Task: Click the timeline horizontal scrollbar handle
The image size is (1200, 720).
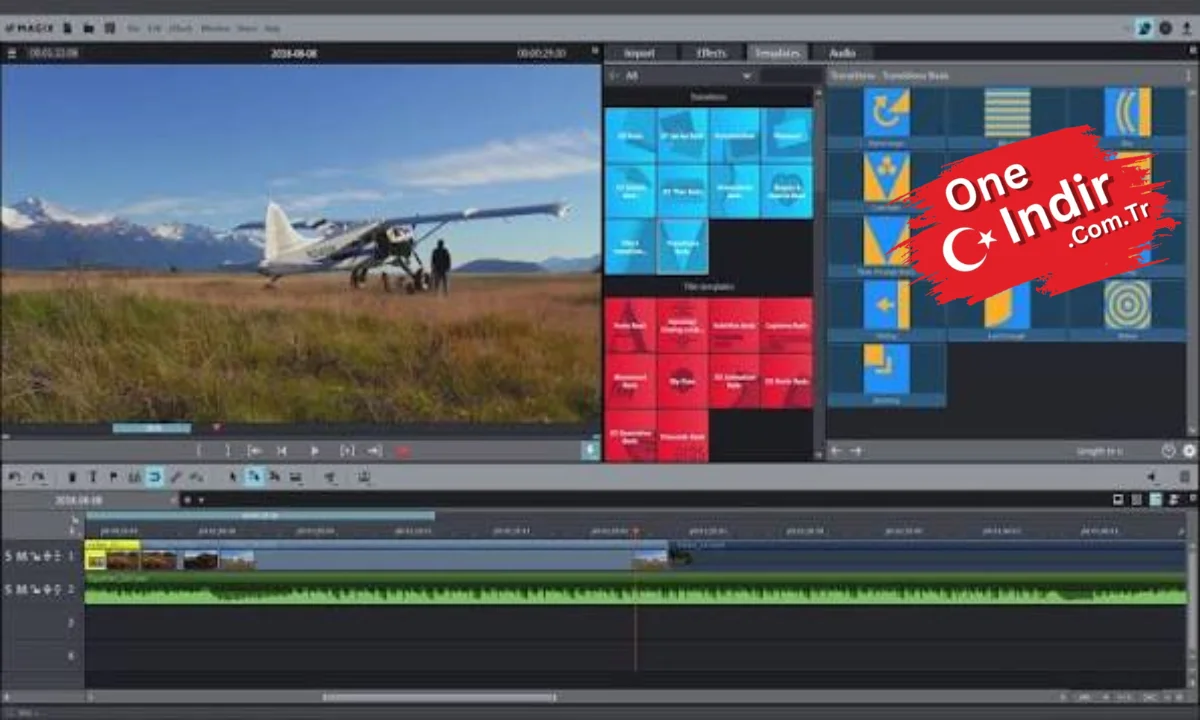Action: (438, 697)
